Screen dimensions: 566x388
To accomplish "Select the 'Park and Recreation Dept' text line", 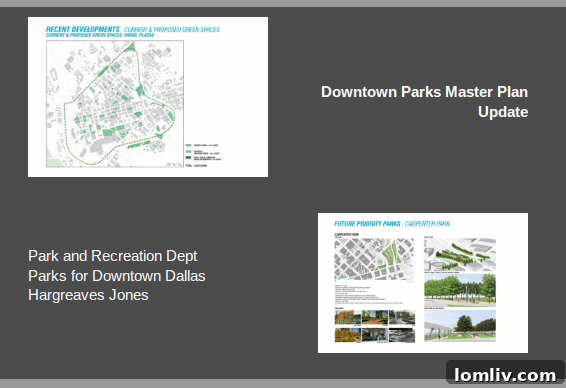I will [x=113, y=256].
